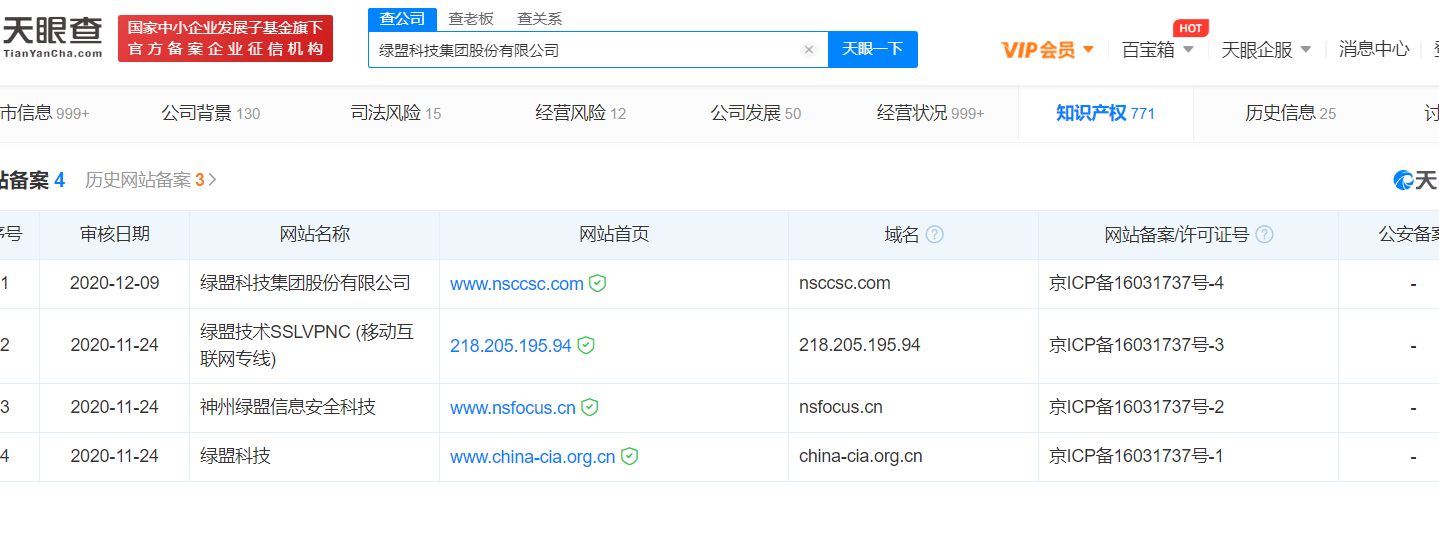The width and height of the screenshot is (1439, 548).
Task: Click the verified shield beside www.china-cia.org.cn
Action: 629,456
